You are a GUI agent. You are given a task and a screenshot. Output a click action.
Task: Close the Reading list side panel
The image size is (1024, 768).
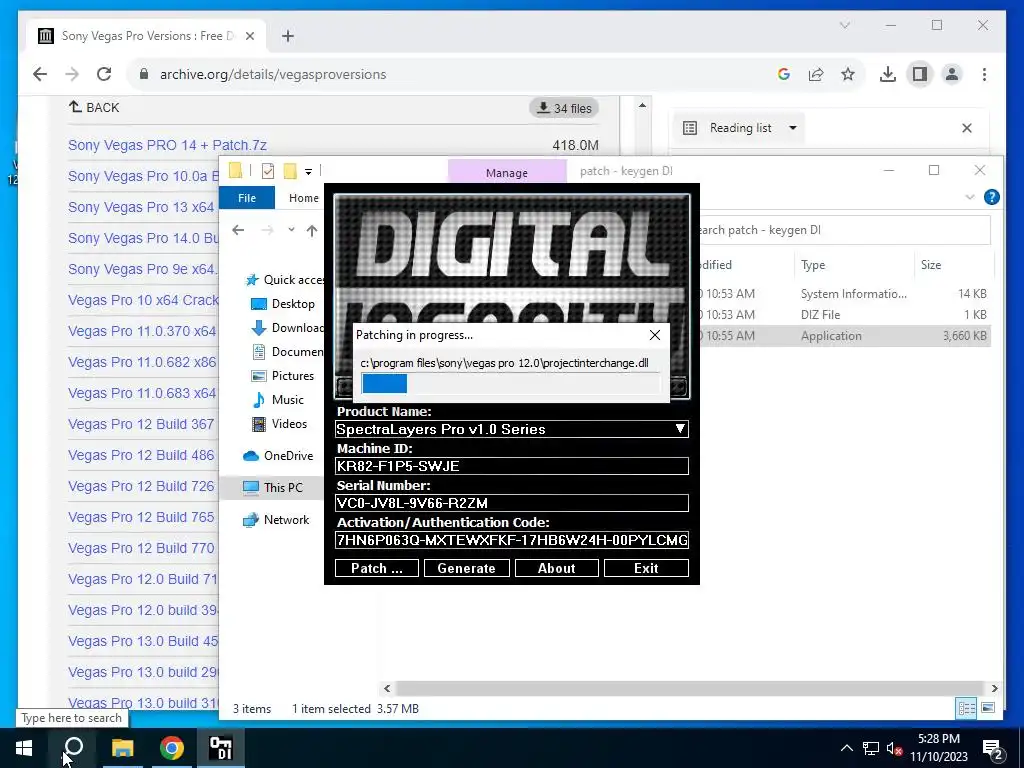(x=967, y=128)
